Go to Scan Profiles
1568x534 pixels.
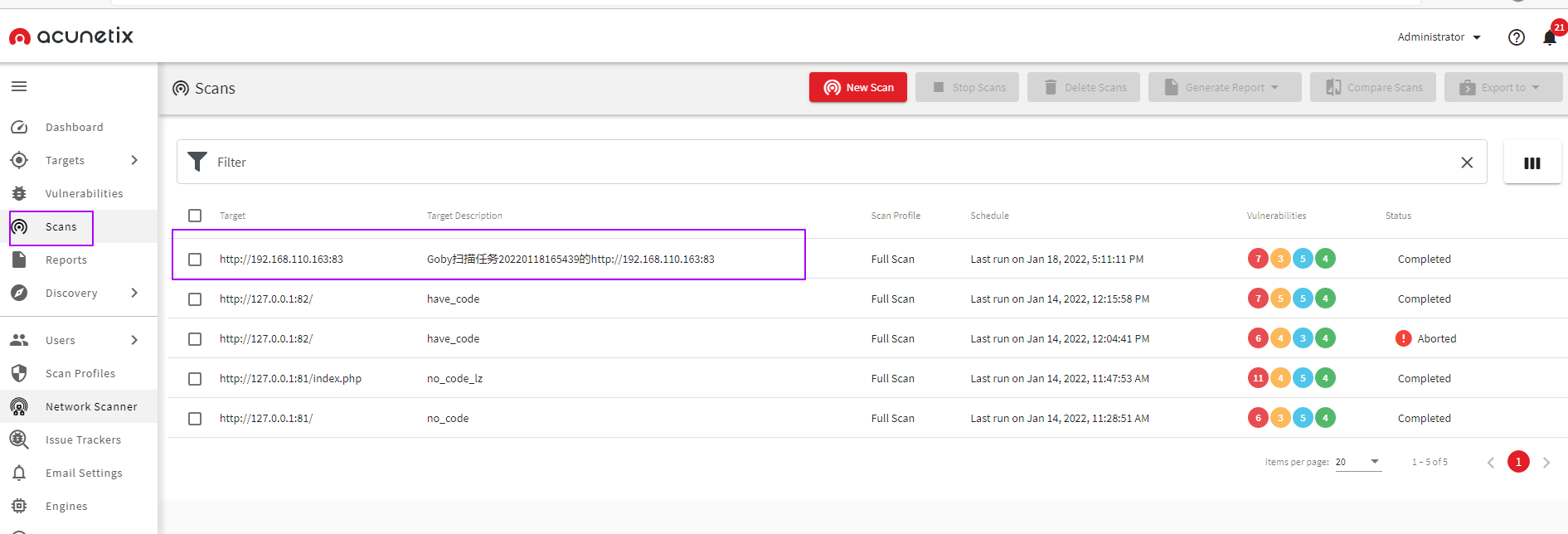[80, 373]
